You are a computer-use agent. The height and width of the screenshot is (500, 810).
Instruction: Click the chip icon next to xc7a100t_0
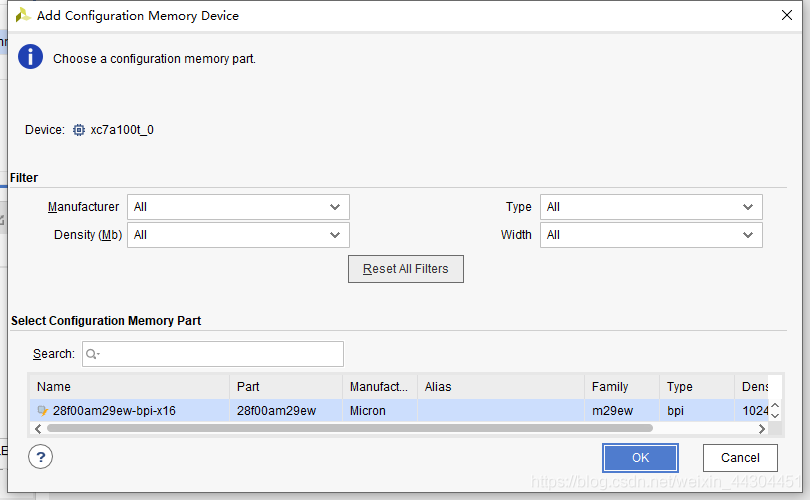(79, 130)
